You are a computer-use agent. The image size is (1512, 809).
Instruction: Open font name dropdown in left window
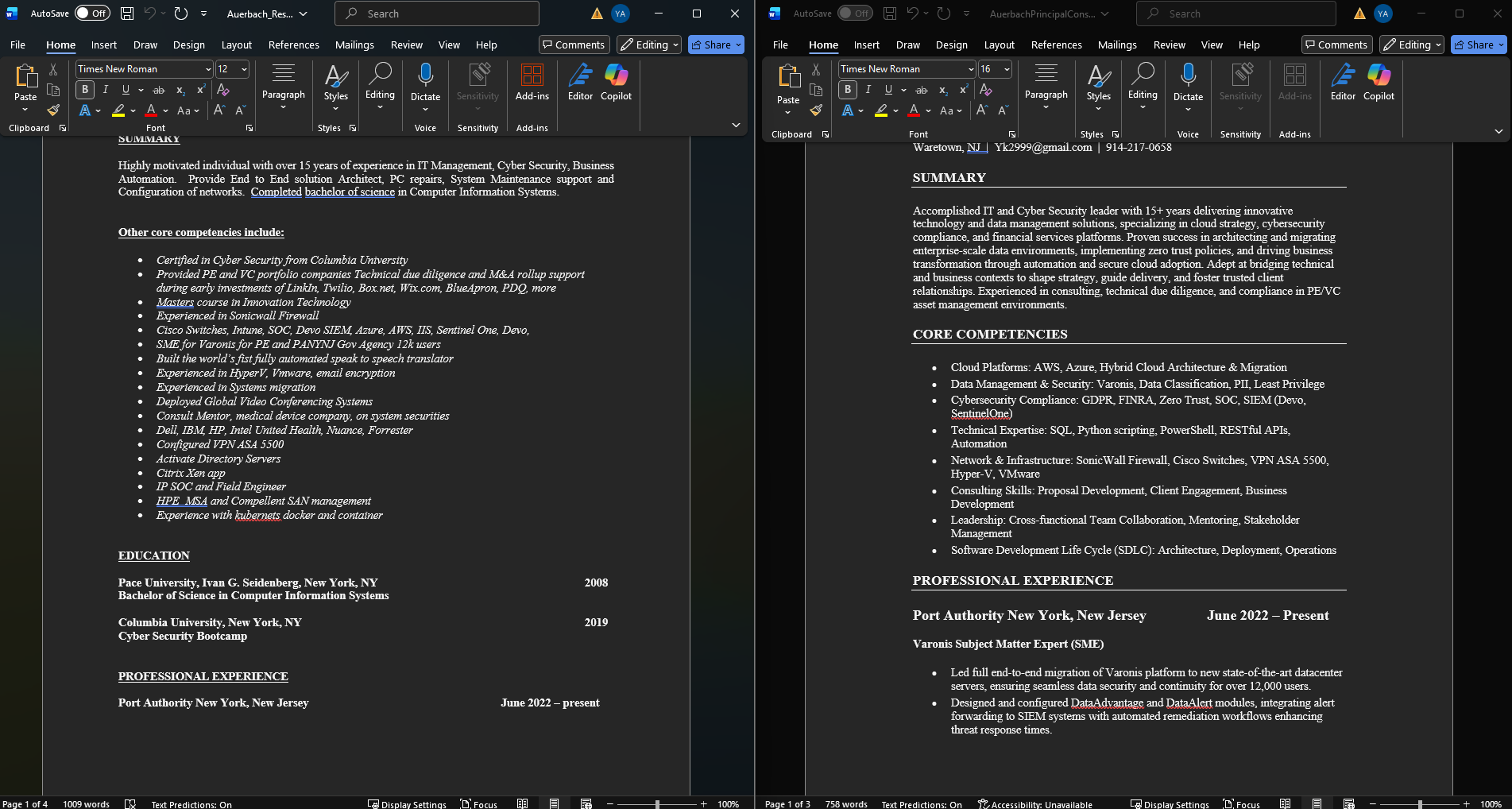click(x=208, y=69)
